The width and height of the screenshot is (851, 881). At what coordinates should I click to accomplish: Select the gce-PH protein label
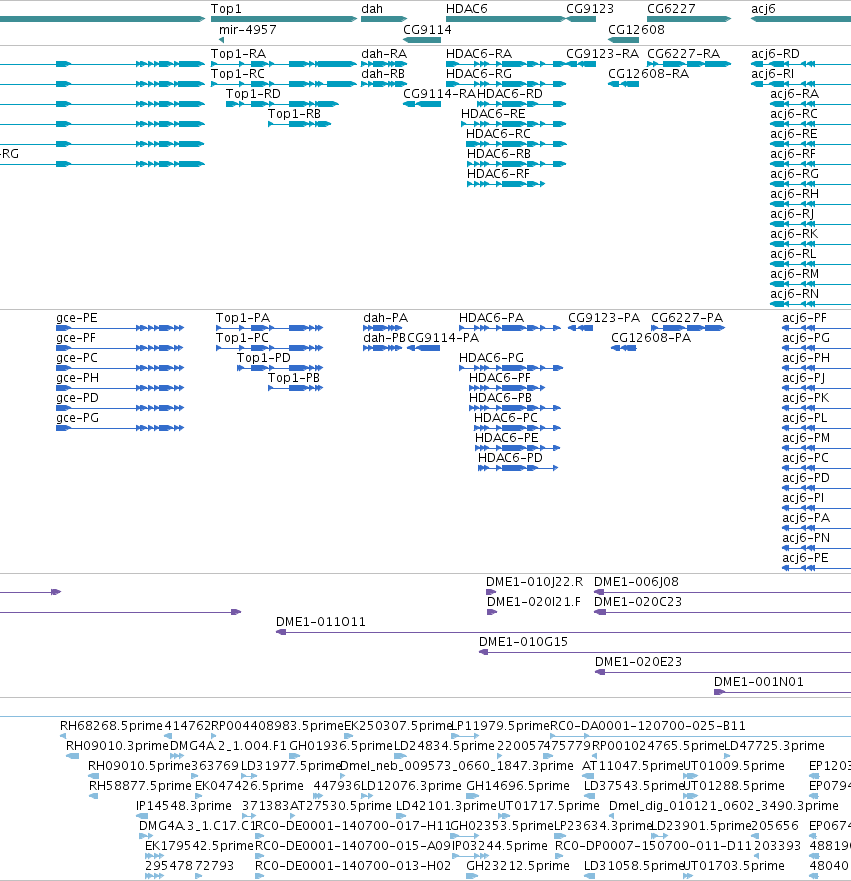coord(78,378)
